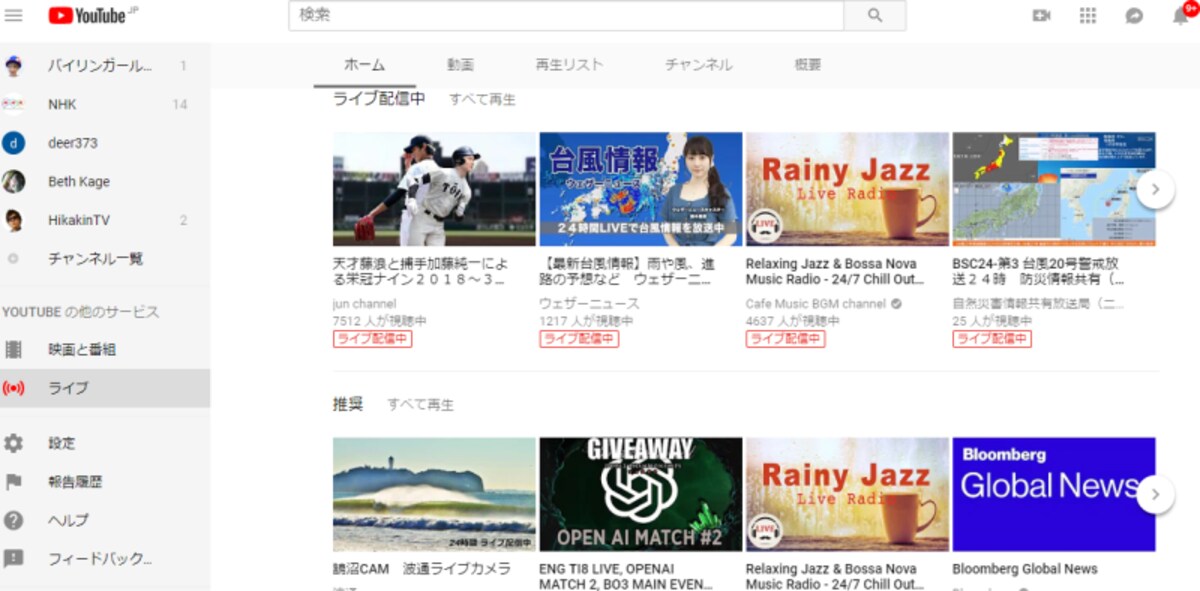Open the notifications bell
Image resolution: width=1200 pixels, height=591 pixels.
(x=1181, y=15)
